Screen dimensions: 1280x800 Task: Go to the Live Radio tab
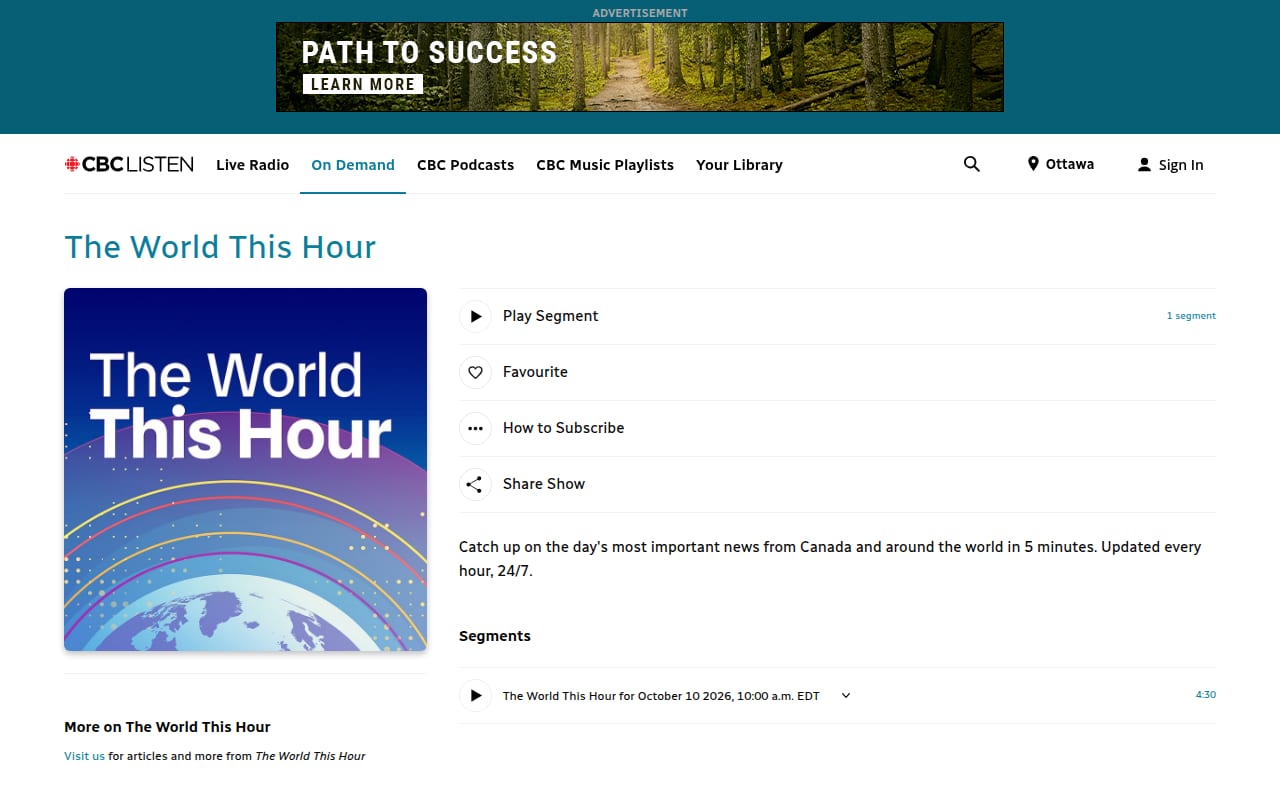point(252,165)
